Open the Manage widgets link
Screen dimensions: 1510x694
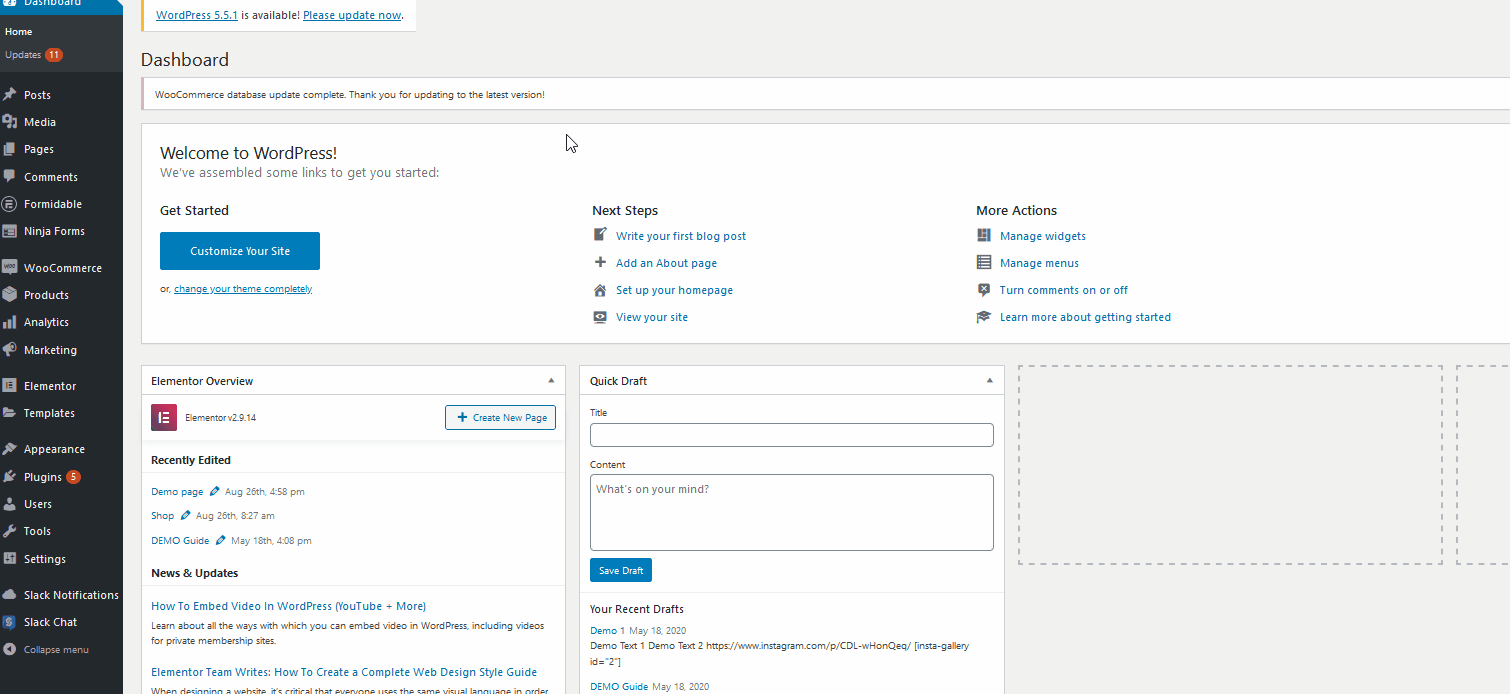pyautogui.click(x=1043, y=236)
